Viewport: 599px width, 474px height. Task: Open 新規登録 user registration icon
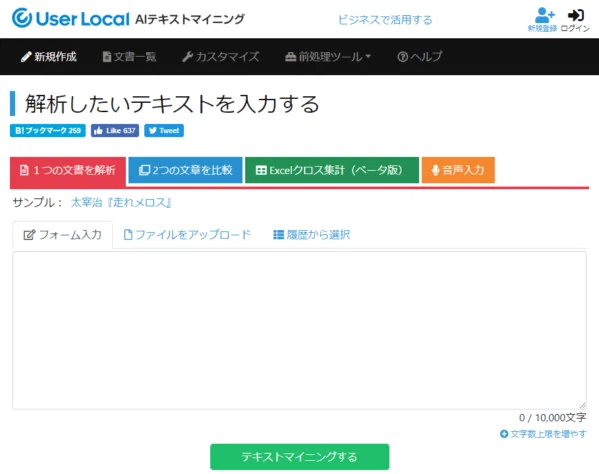(x=542, y=19)
